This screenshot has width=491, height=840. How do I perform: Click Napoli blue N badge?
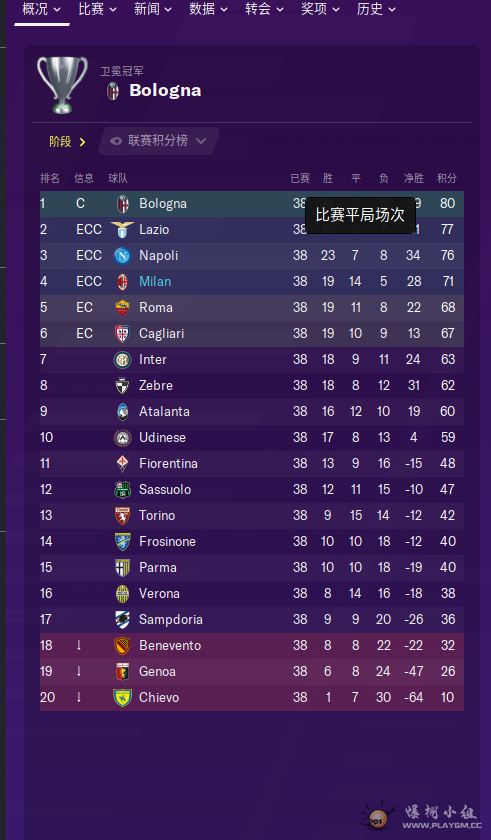coord(123,256)
